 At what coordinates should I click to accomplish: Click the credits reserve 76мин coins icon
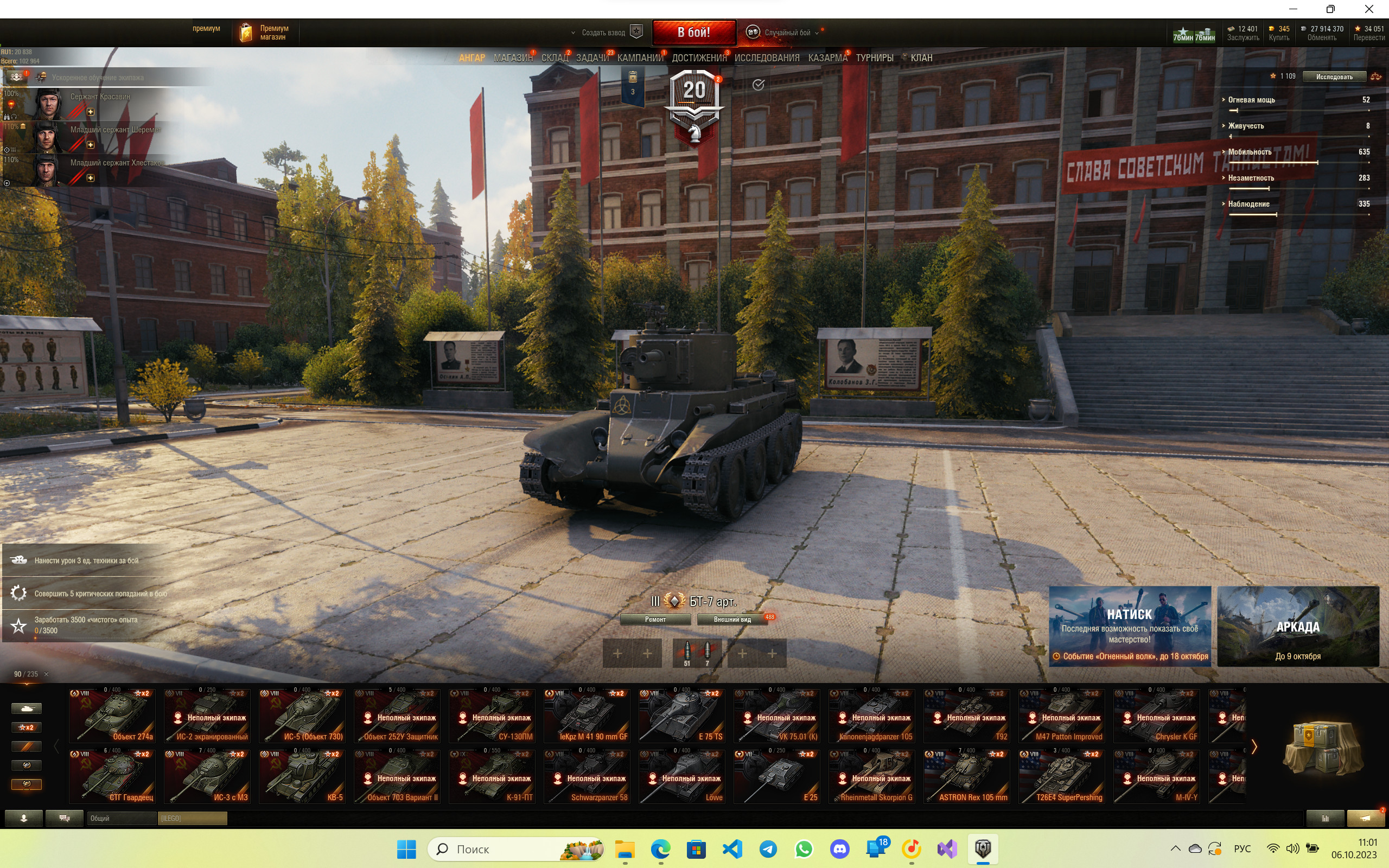[x=1205, y=34]
